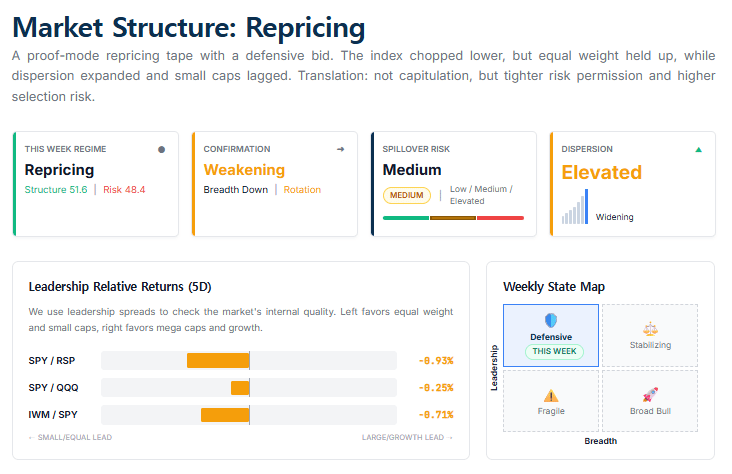732x474 pixels.
Task: Click the arrow icon in Confirmation card
Action: pyautogui.click(x=341, y=149)
